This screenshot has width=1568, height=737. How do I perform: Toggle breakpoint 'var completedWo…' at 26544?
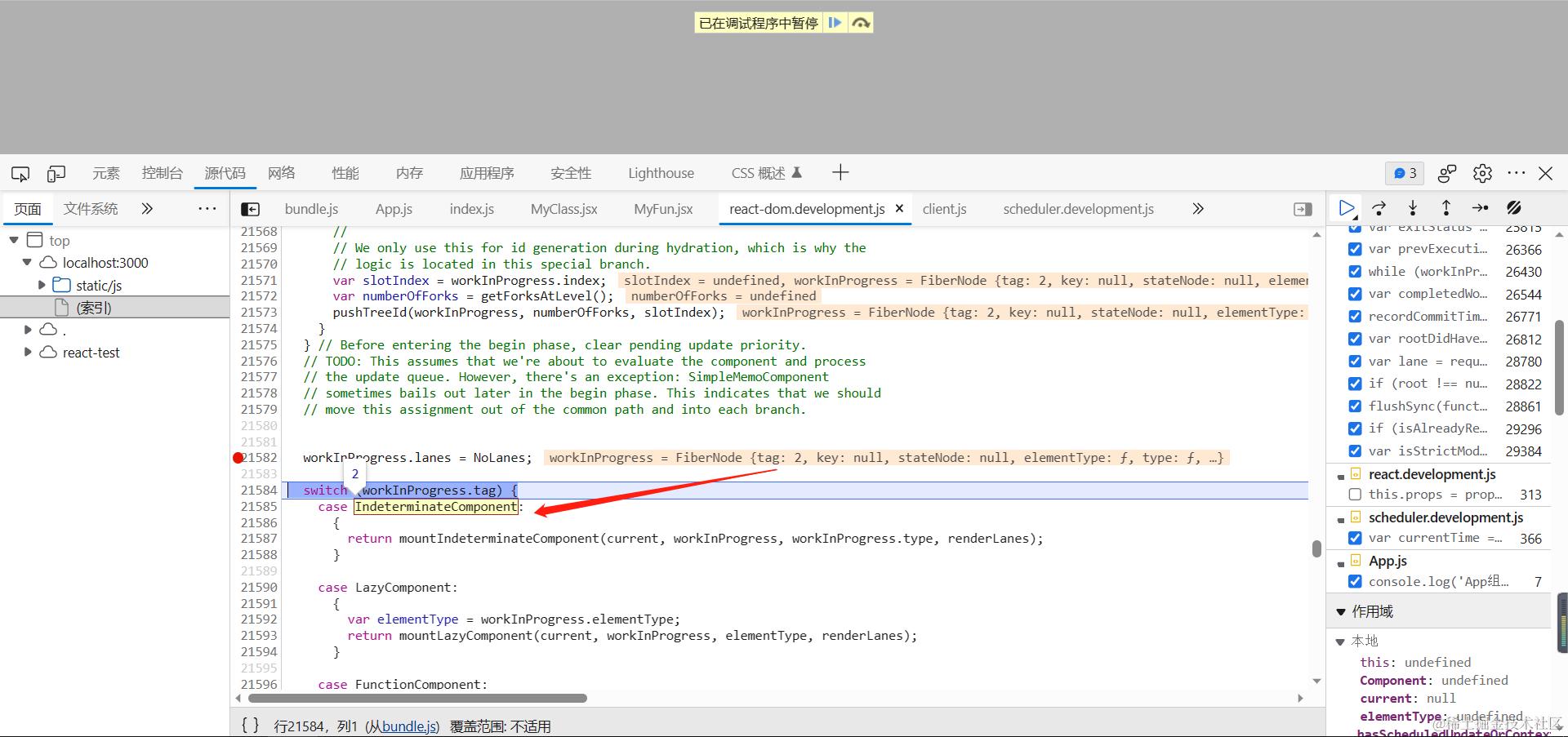pos(1355,294)
